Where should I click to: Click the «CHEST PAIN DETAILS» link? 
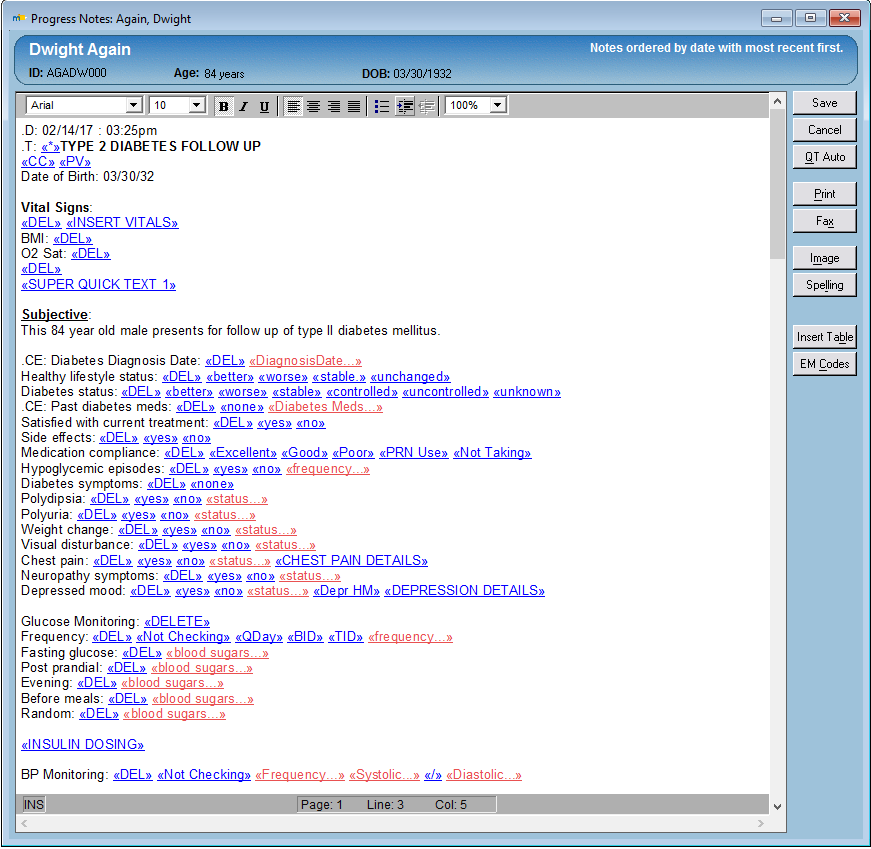click(352, 561)
